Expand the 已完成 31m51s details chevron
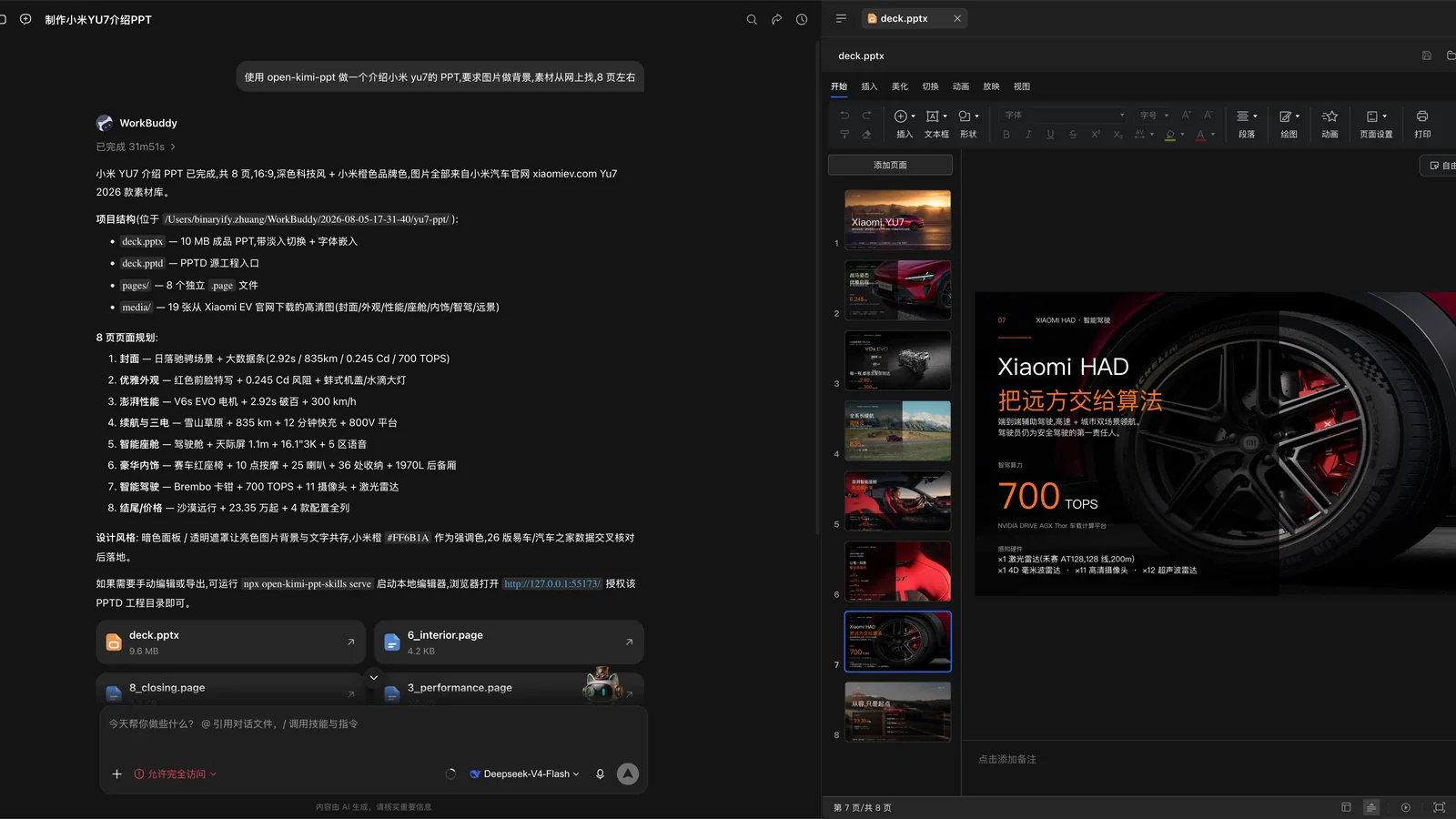 tap(173, 147)
